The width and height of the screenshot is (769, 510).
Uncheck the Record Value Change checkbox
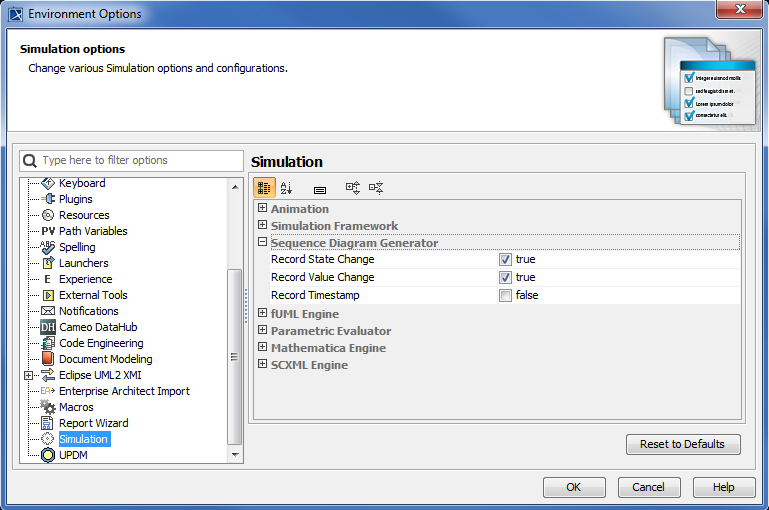(x=505, y=278)
